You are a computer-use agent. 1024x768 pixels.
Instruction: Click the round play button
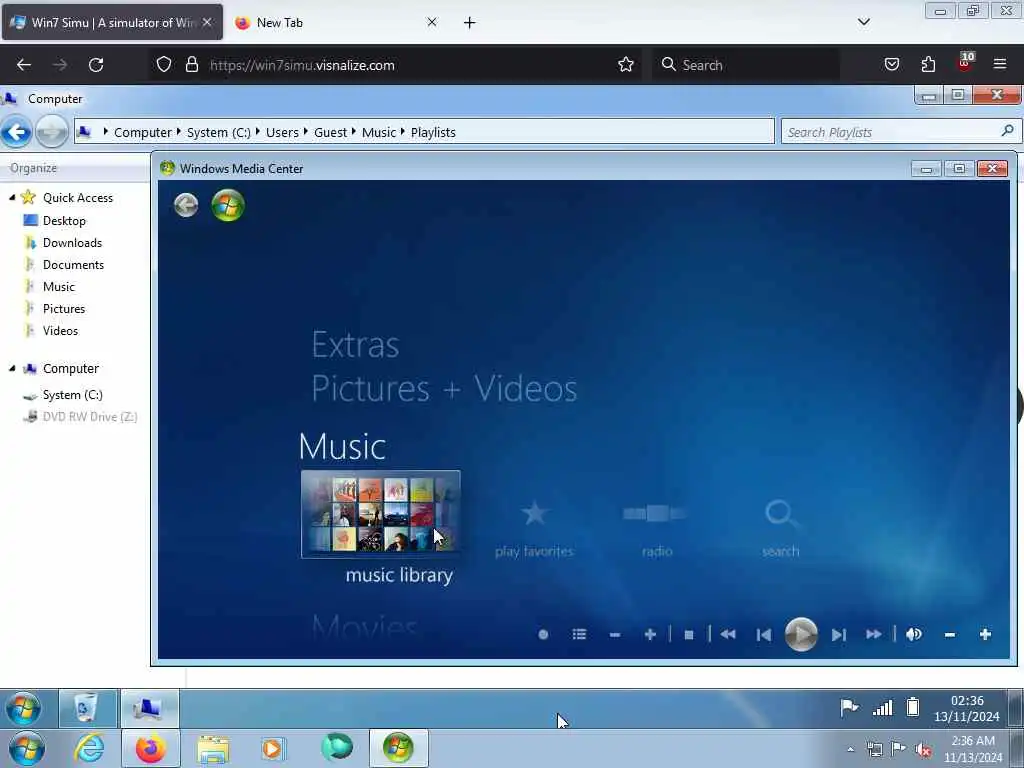pyautogui.click(x=801, y=634)
